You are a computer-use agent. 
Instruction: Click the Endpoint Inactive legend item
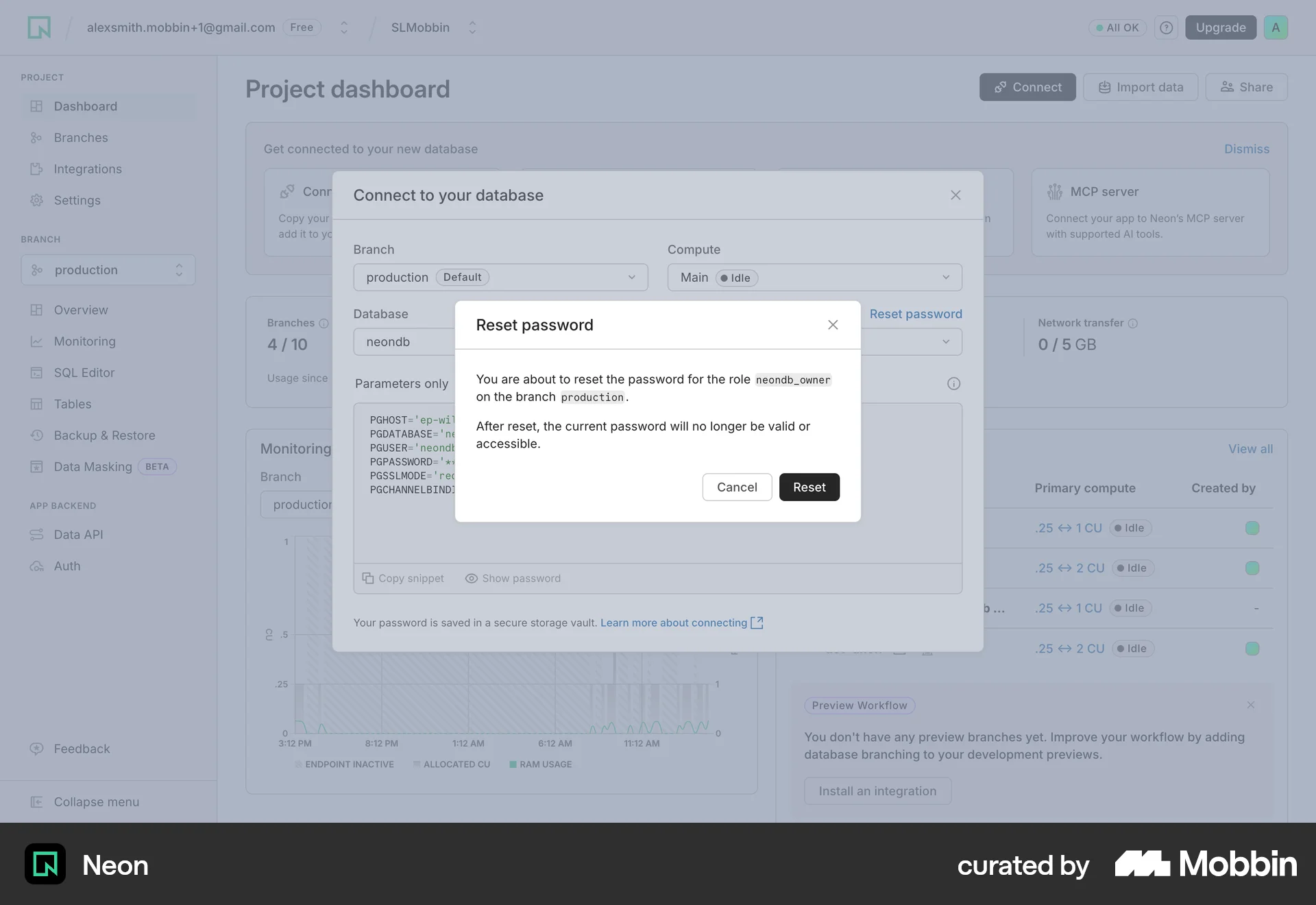tap(345, 764)
